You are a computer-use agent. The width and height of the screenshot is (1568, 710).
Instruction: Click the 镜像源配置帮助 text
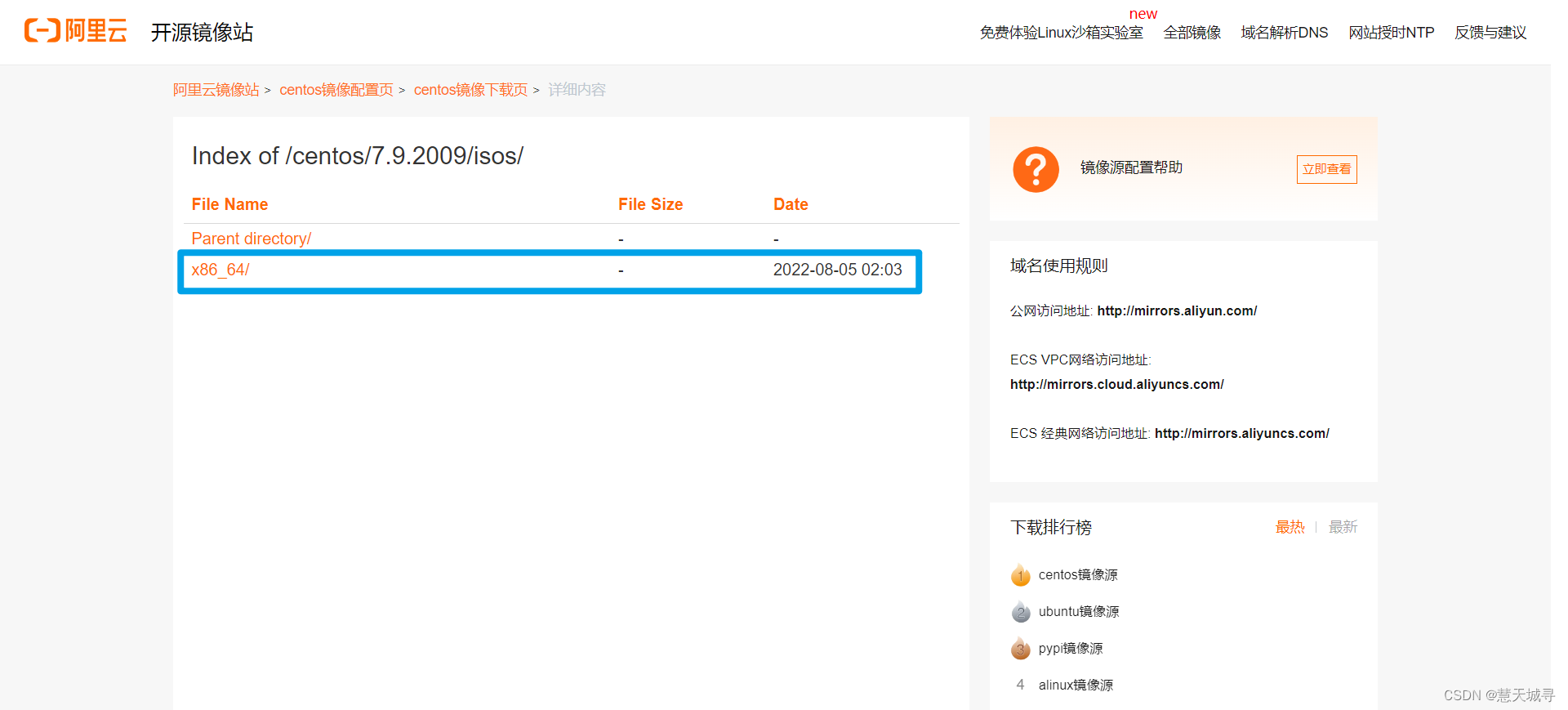point(1131,167)
